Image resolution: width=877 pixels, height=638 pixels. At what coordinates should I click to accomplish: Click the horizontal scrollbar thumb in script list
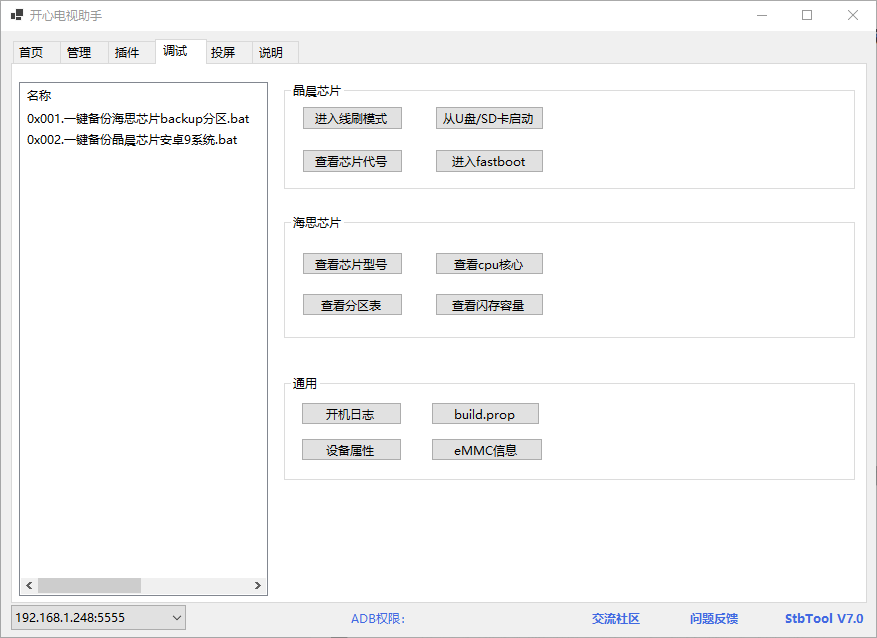click(89, 585)
